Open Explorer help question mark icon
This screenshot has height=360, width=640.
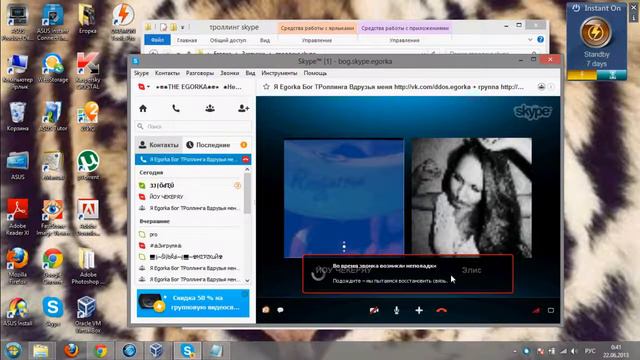pyautogui.click(x=540, y=40)
